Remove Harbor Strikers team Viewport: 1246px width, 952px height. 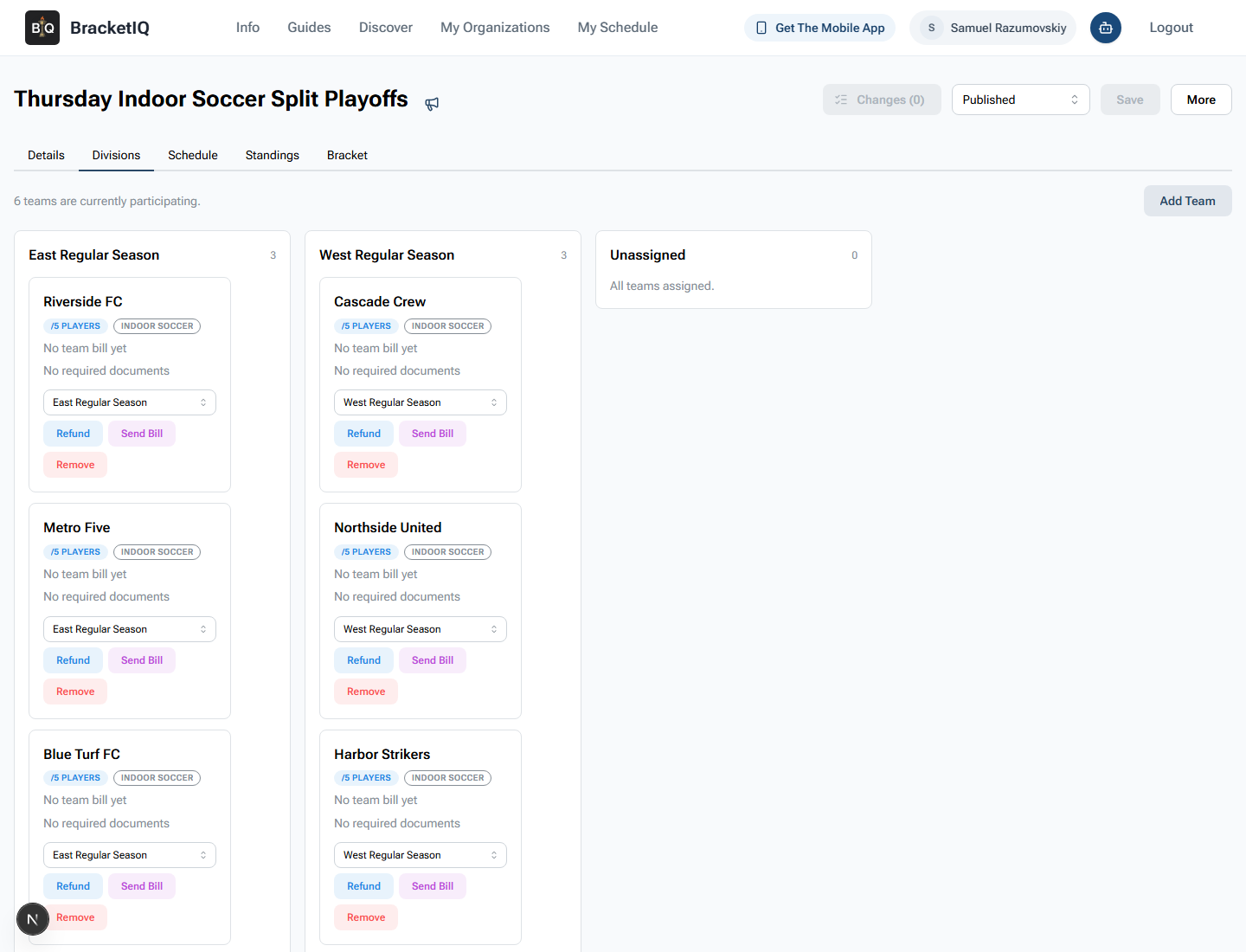(x=366, y=917)
